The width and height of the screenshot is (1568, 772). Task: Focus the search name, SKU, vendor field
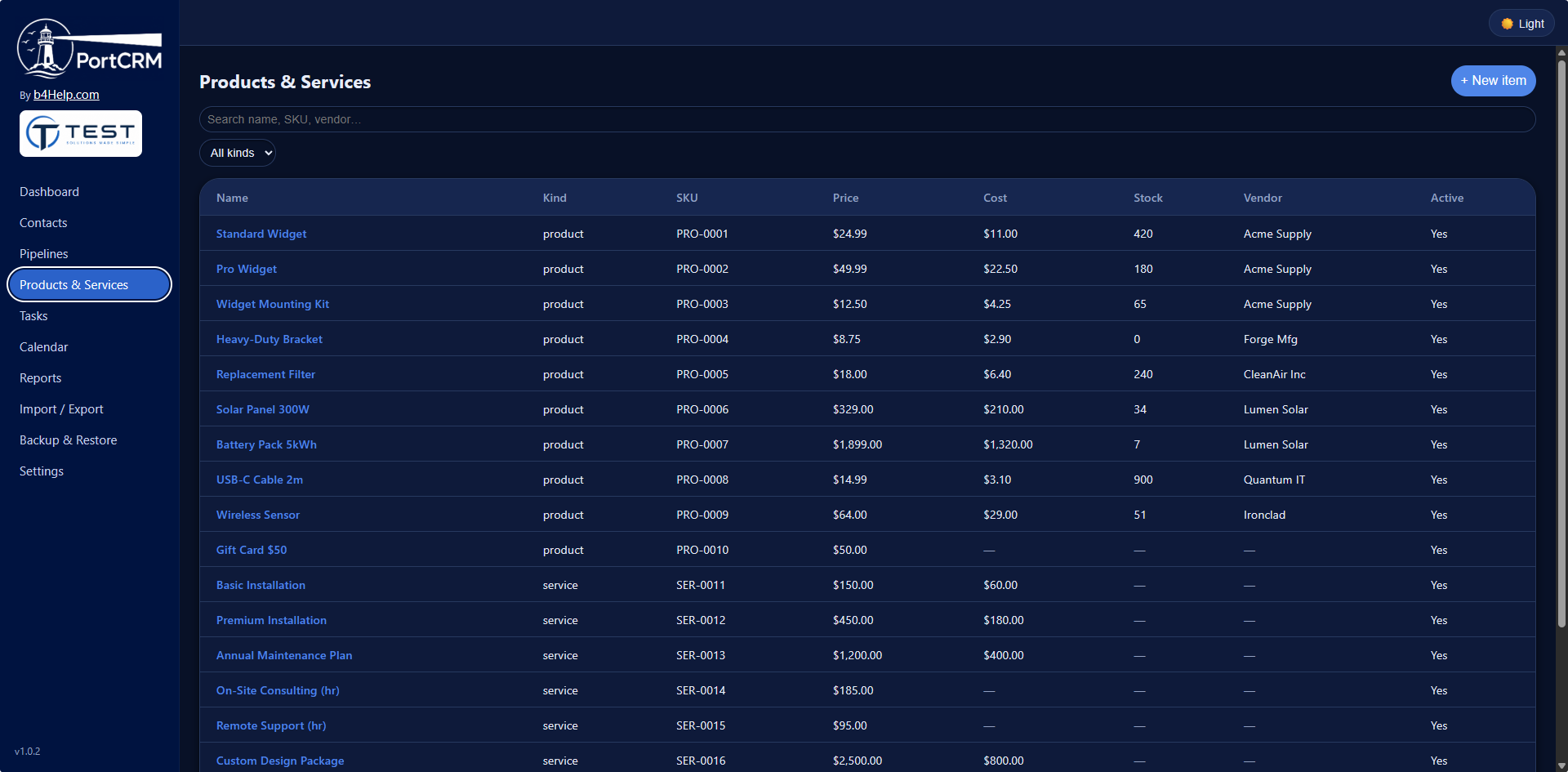tap(867, 119)
